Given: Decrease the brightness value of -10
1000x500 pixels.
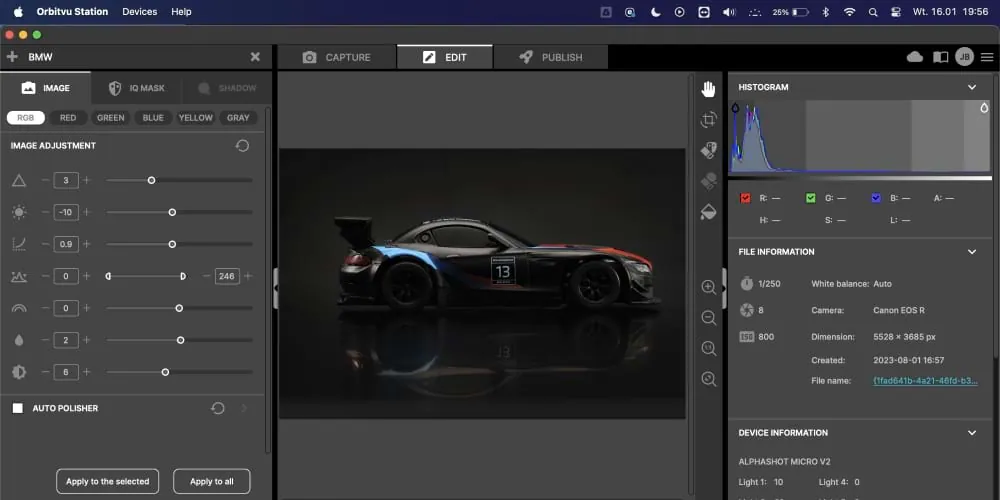Looking at the screenshot, I should (45, 212).
